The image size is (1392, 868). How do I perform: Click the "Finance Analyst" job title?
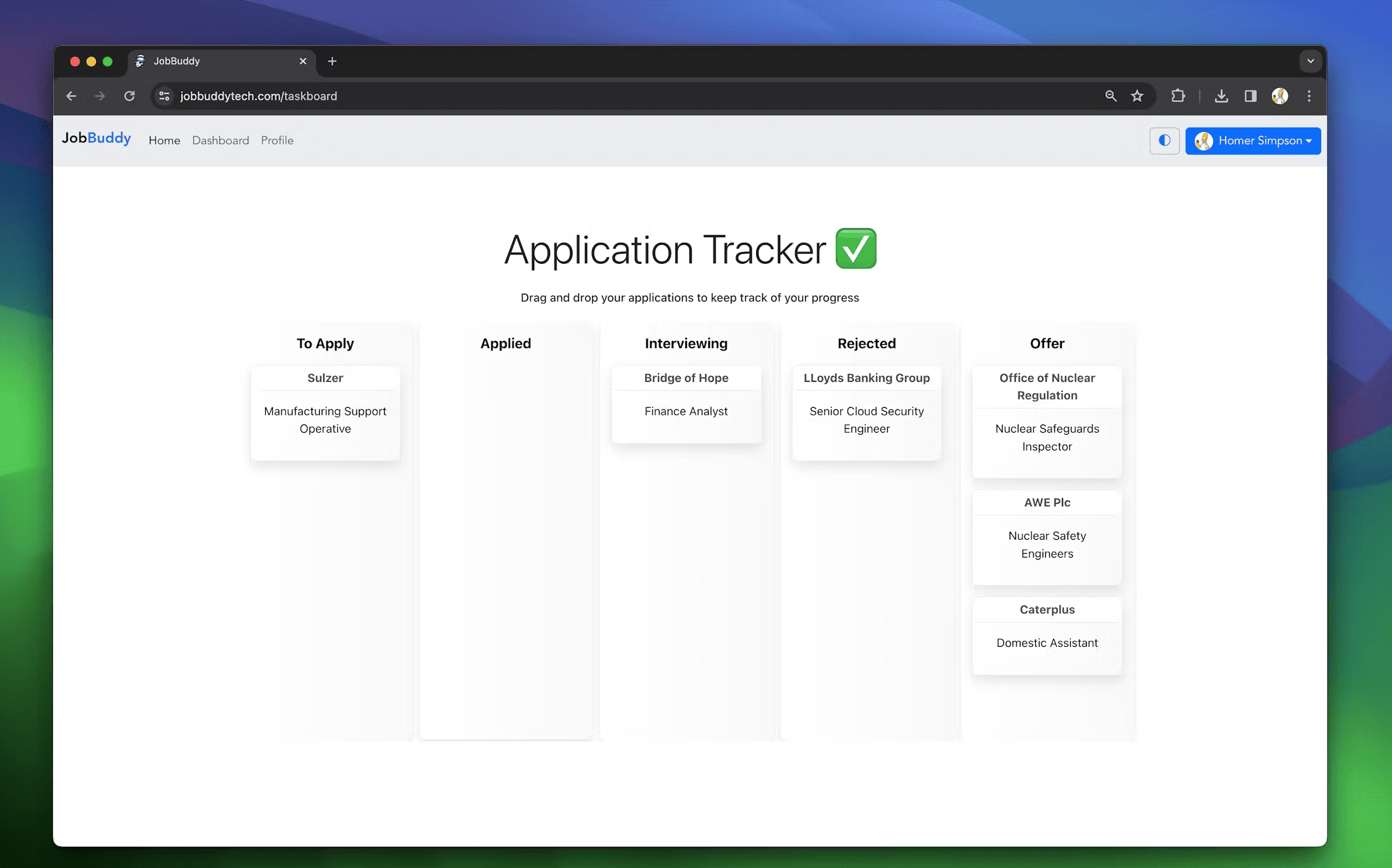(x=686, y=411)
